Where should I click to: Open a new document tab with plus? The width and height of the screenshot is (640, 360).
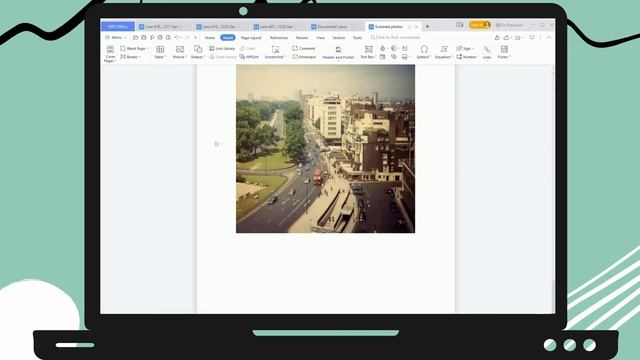pyautogui.click(x=427, y=27)
